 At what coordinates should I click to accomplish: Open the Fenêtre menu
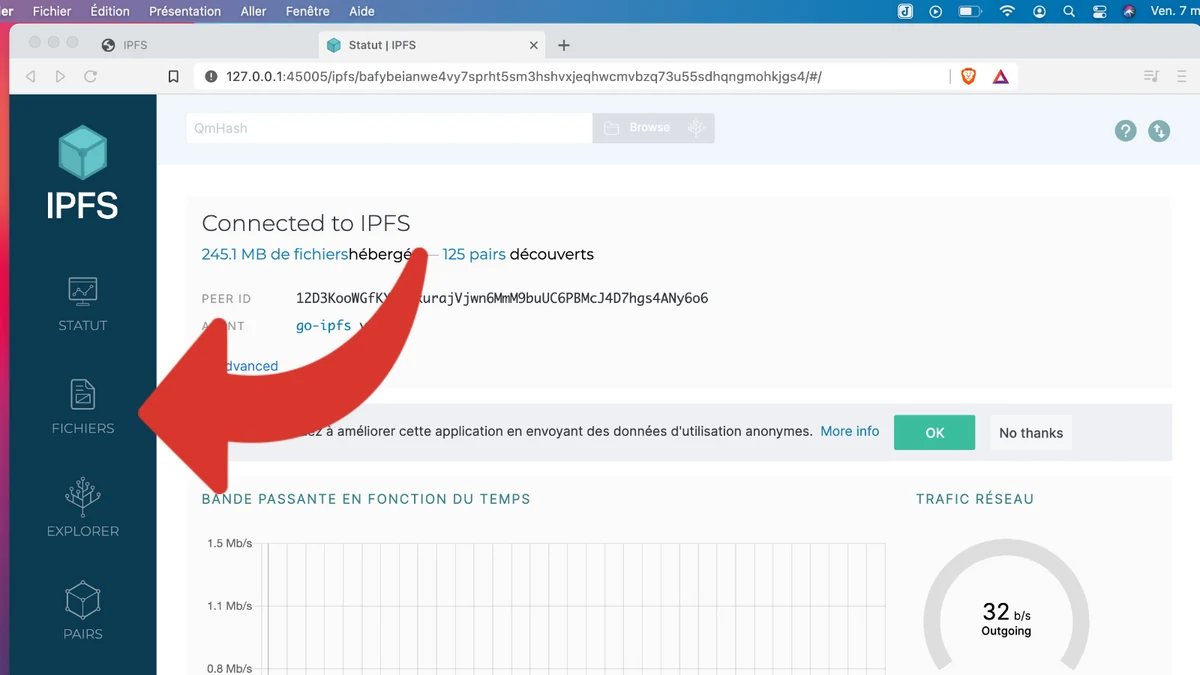(307, 11)
